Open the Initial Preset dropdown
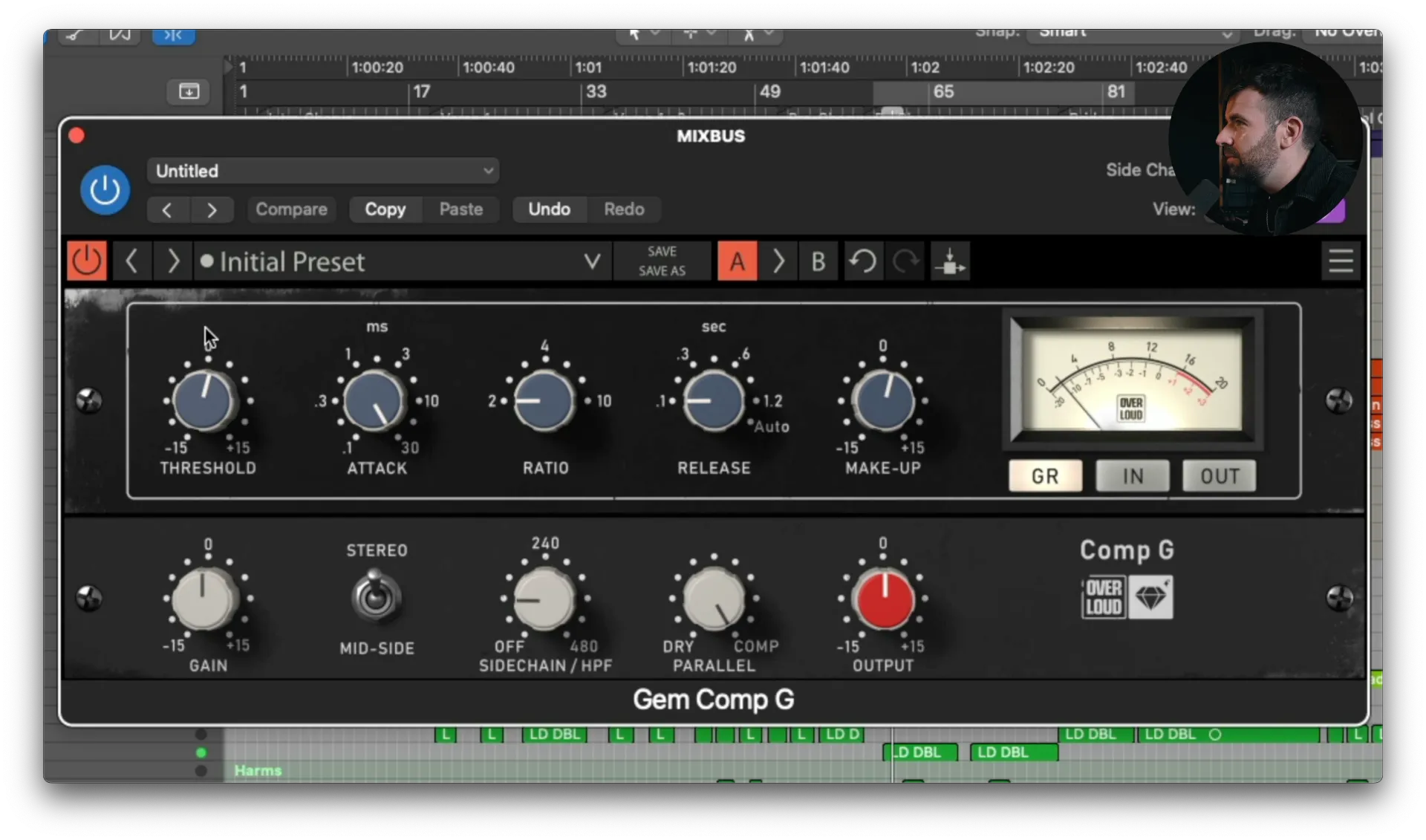Screen dimensions: 1426x840 point(403,261)
